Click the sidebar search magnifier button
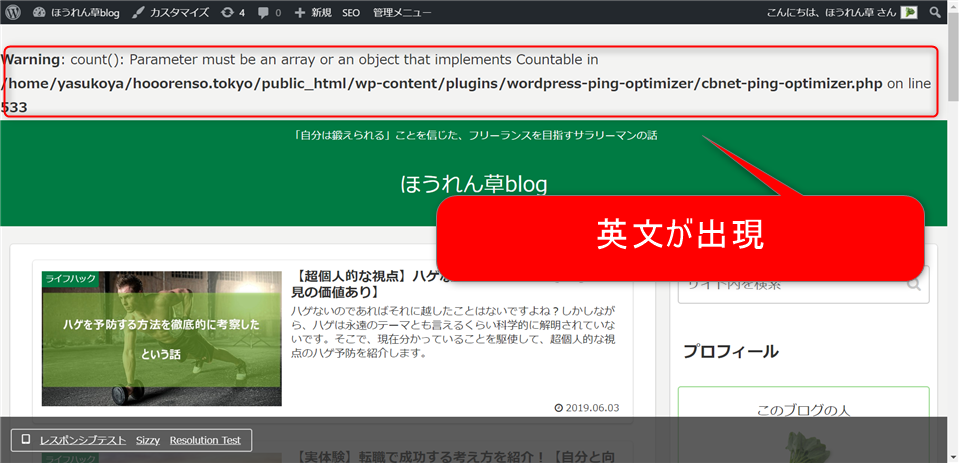The height and width of the screenshot is (463, 959). (x=914, y=284)
